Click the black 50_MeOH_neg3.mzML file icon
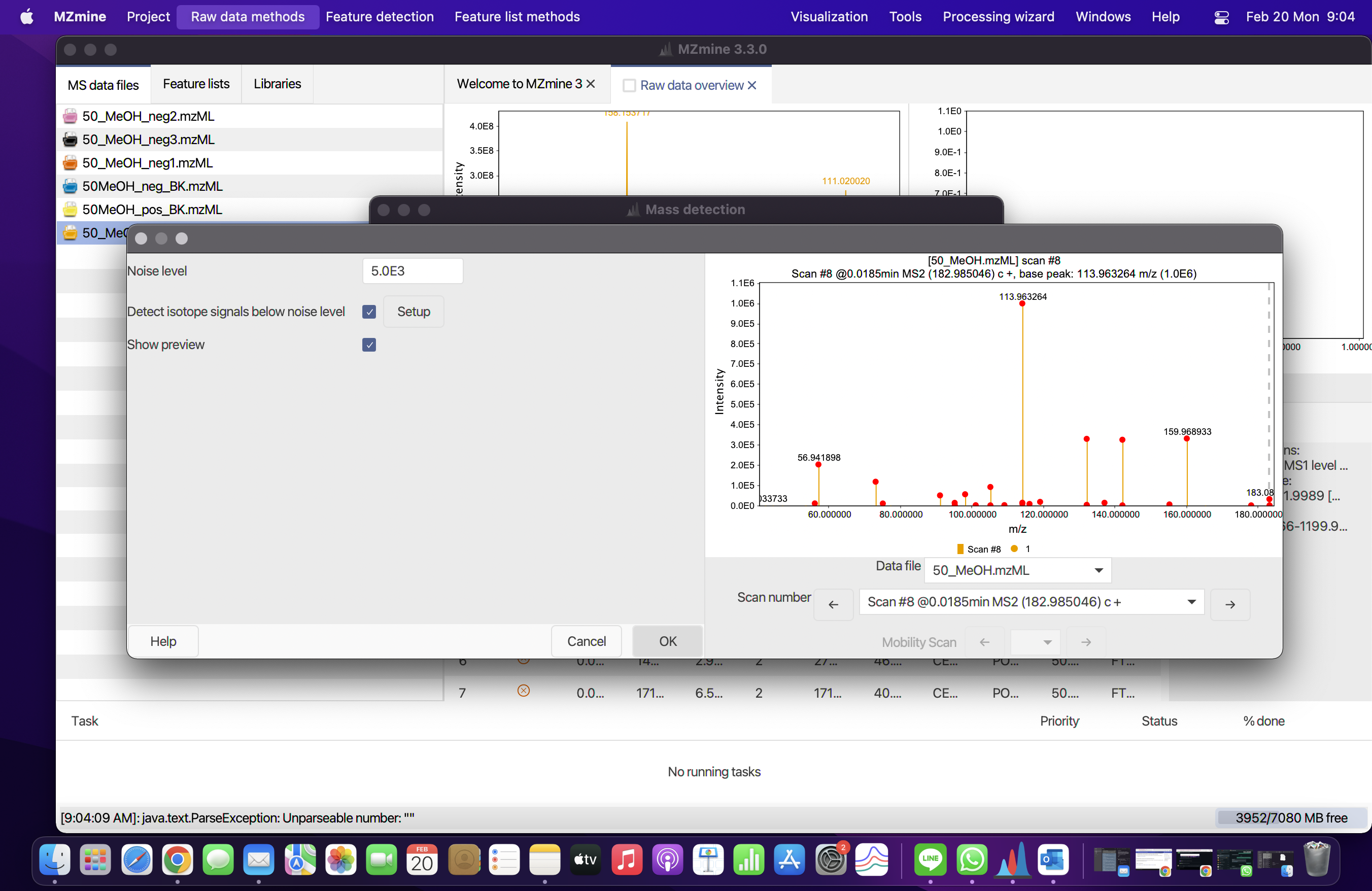The image size is (1372, 891). [x=70, y=140]
